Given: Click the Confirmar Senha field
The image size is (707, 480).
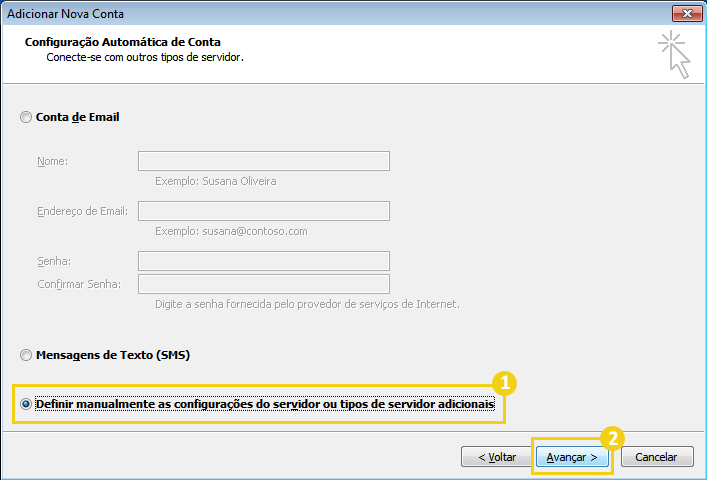Looking at the screenshot, I should (x=263, y=284).
